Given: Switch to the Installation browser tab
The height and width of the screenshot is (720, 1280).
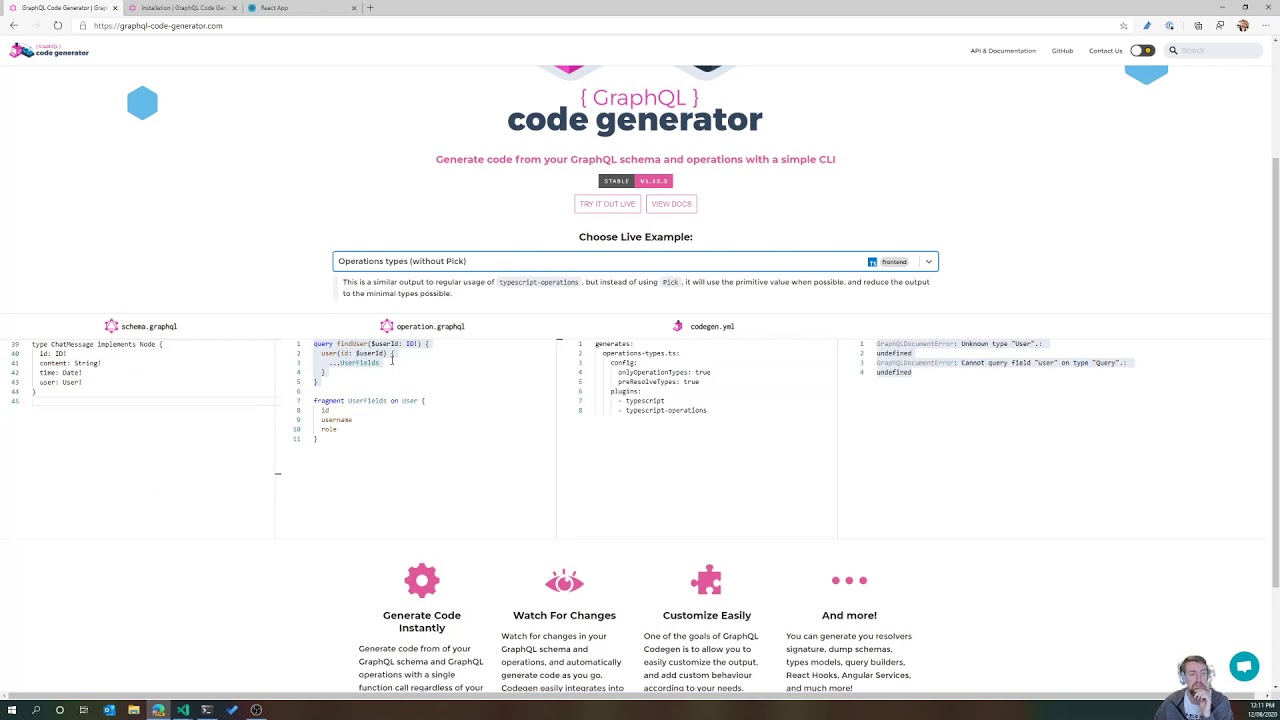Looking at the screenshot, I should point(182,8).
